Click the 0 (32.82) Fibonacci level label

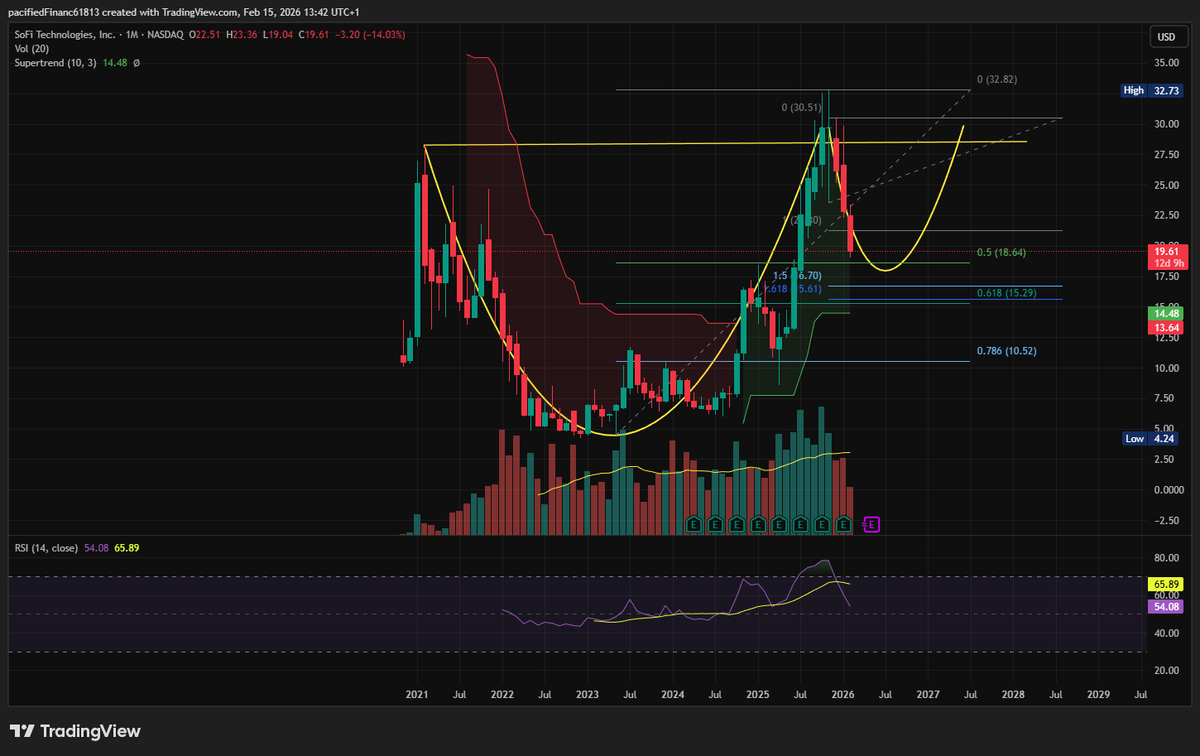(x=996, y=79)
